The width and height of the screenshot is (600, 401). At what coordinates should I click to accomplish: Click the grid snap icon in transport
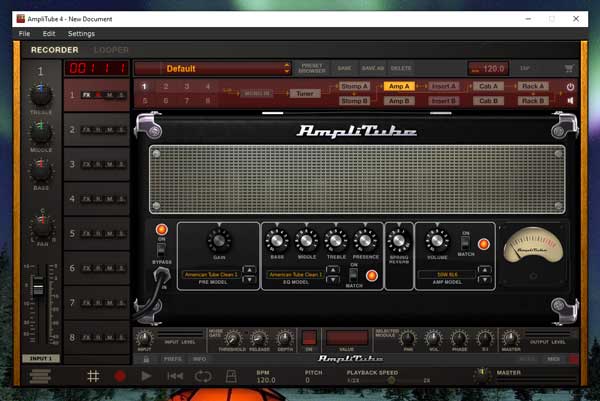coord(93,377)
